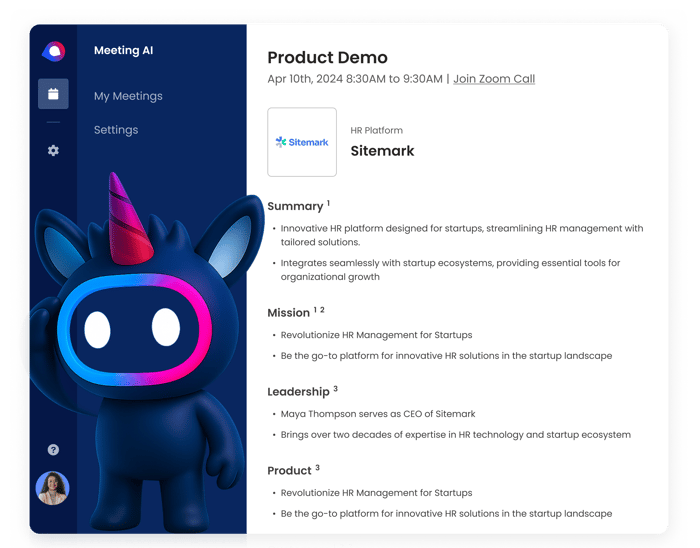Select My Meetings in navigation

pyautogui.click(x=128, y=96)
